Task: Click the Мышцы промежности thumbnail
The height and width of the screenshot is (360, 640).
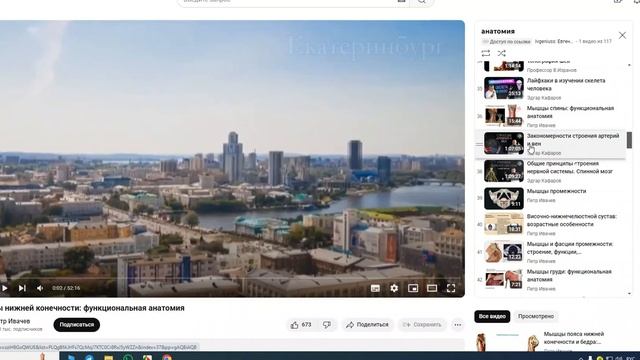Action: click(504, 198)
